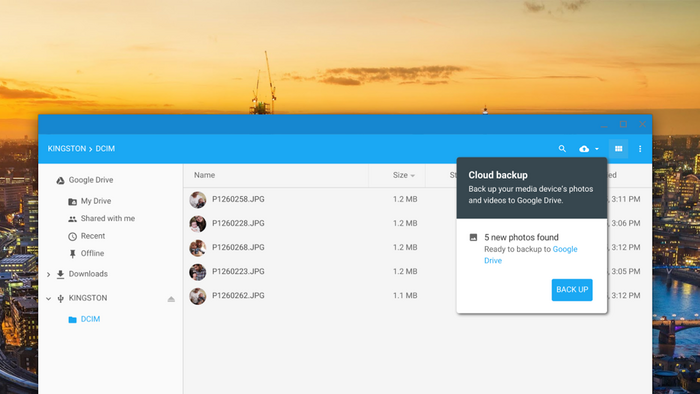Click the photo icon beside new photos found
This screenshot has height=394, width=700.
click(x=473, y=237)
